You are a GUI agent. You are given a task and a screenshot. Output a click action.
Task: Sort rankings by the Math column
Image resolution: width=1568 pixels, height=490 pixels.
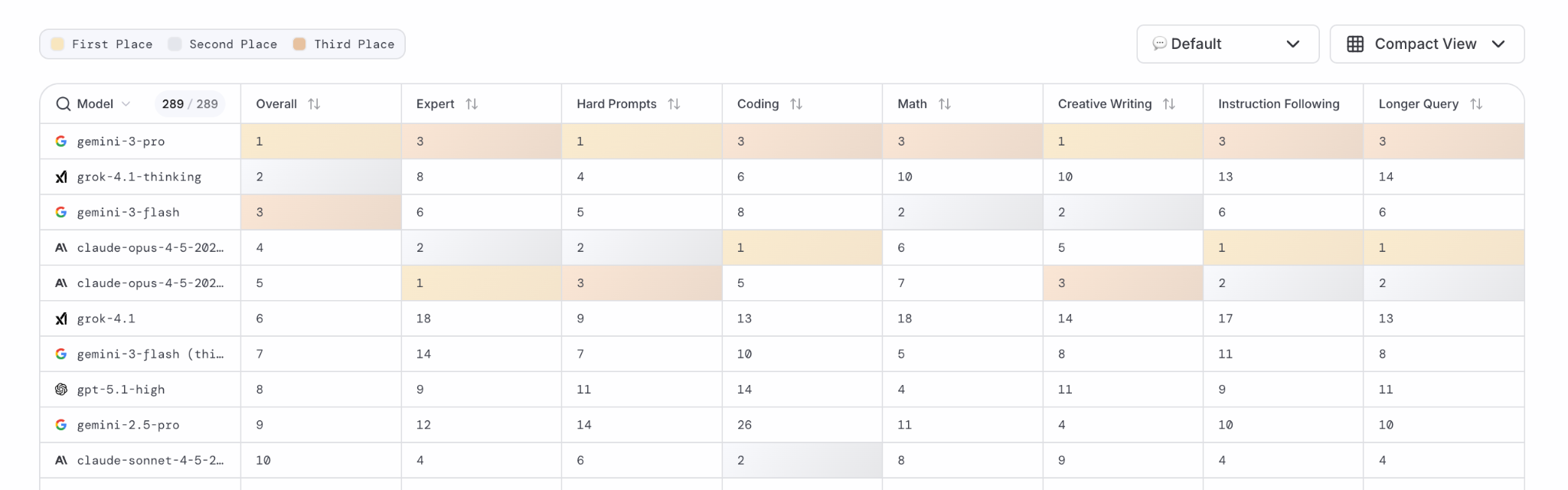point(945,104)
